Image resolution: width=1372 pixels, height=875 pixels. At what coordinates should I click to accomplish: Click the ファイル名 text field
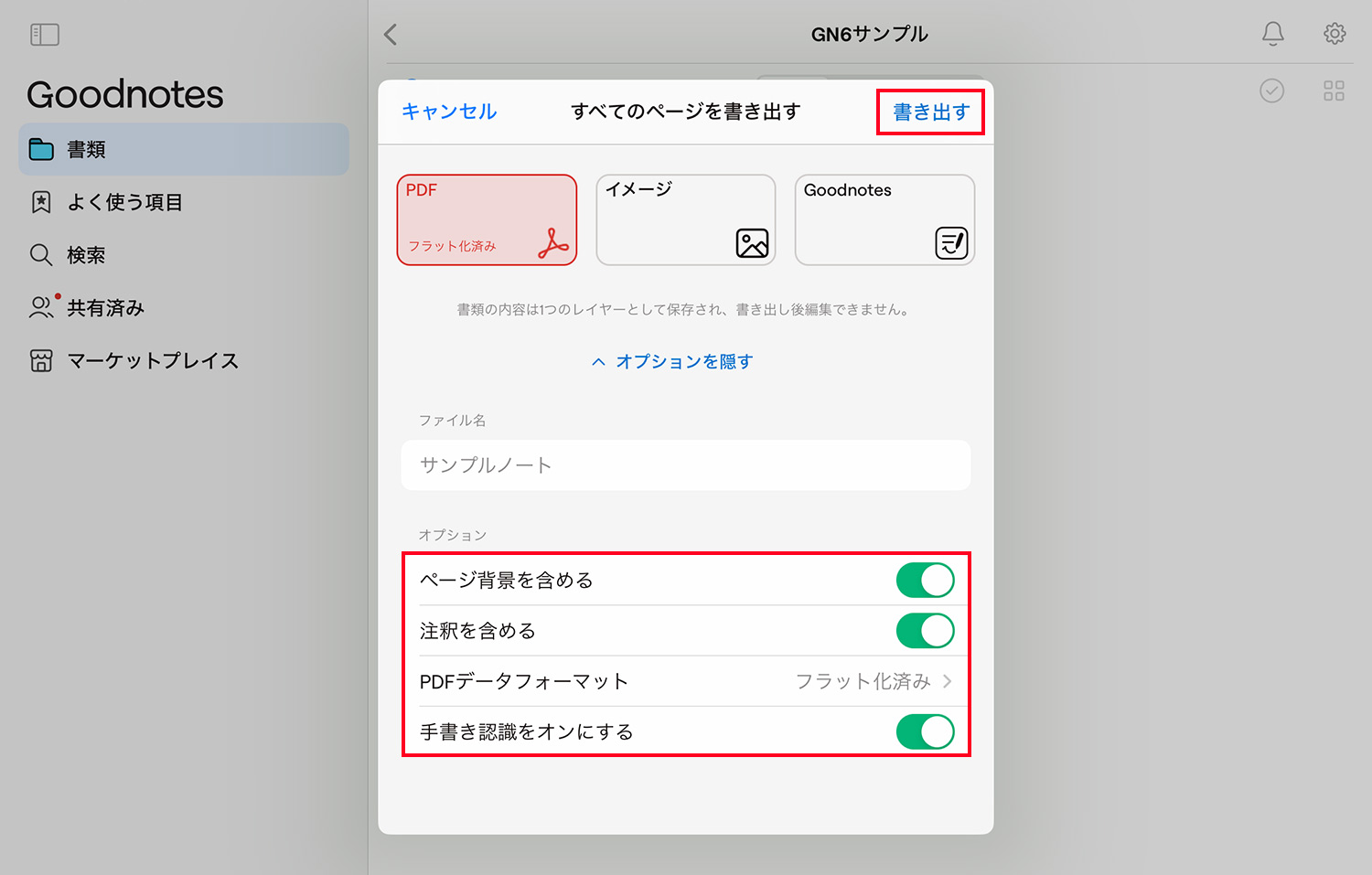tap(686, 465)
